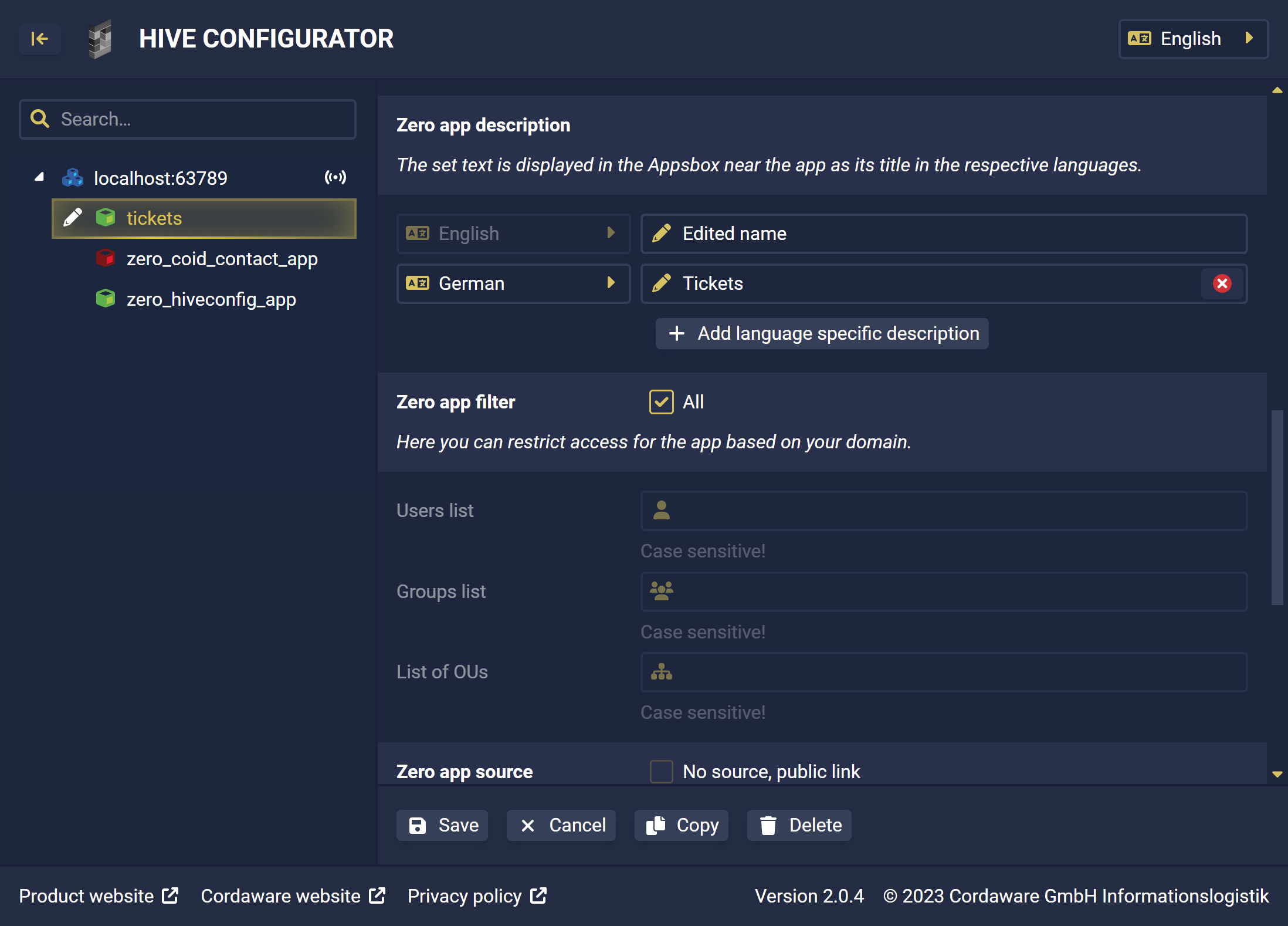The height and width of the screenshot is (926, 1288).
Task: Open the German description language dropdown
Action: point(513,283)
